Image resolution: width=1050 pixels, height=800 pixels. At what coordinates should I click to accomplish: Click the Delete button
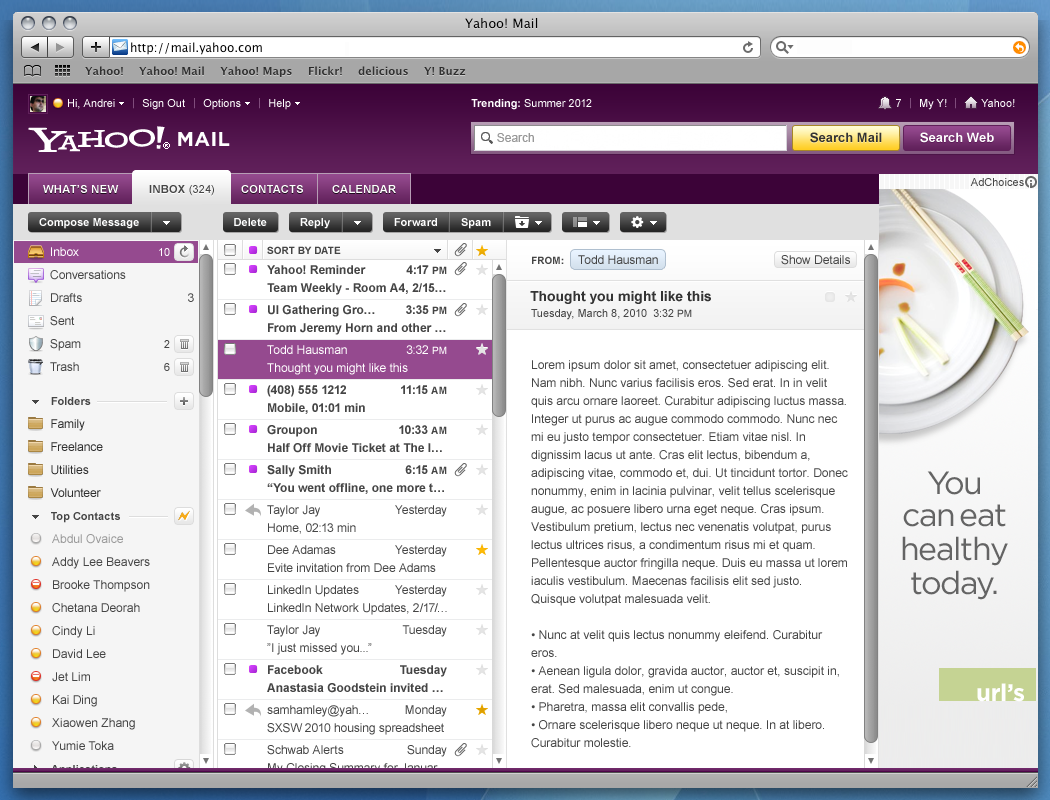tap(250, 222)
